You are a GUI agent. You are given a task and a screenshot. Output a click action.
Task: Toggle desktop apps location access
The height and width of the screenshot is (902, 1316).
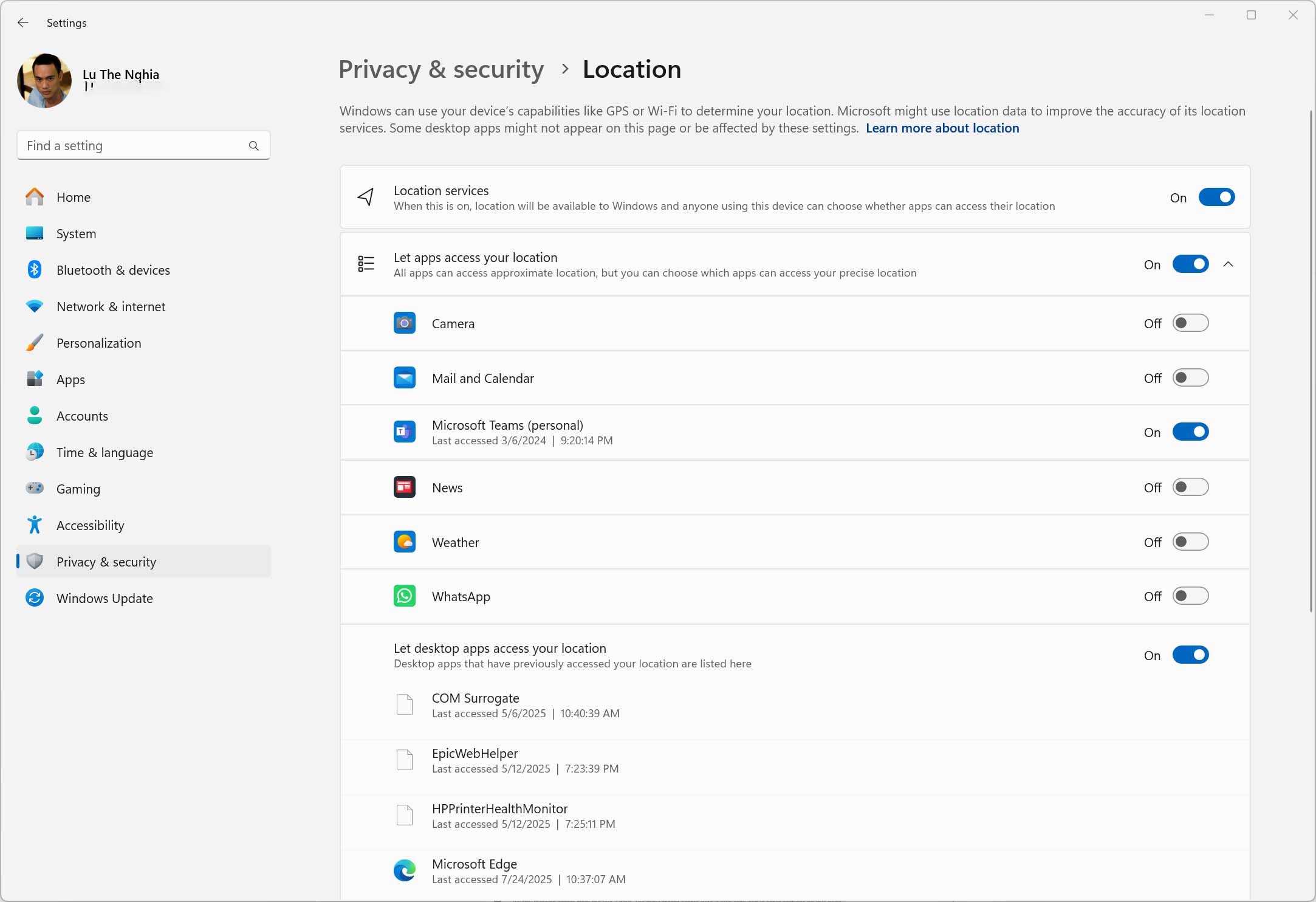point(1190,655)
